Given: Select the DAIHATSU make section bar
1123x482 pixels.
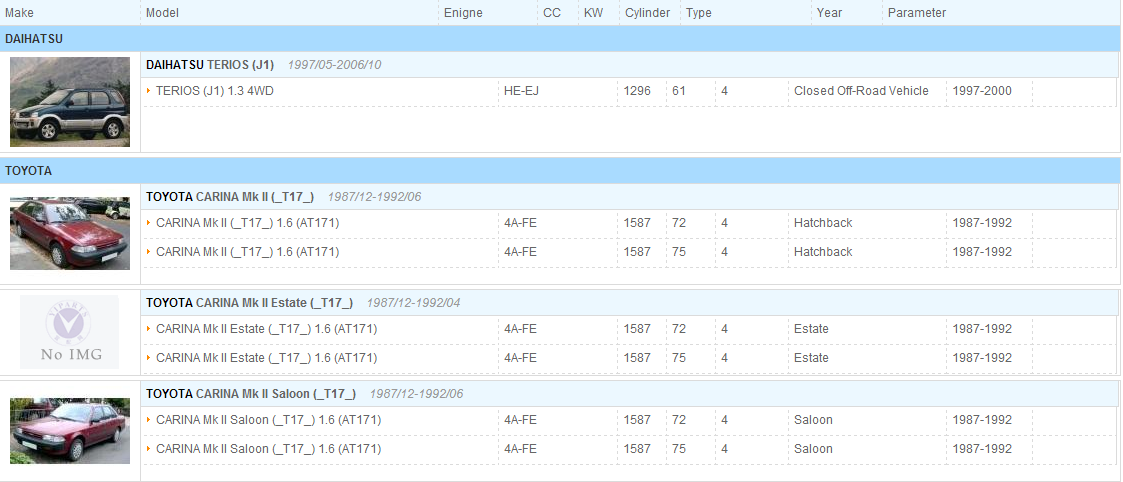Looking at the screenshot, I should [560, 39].
